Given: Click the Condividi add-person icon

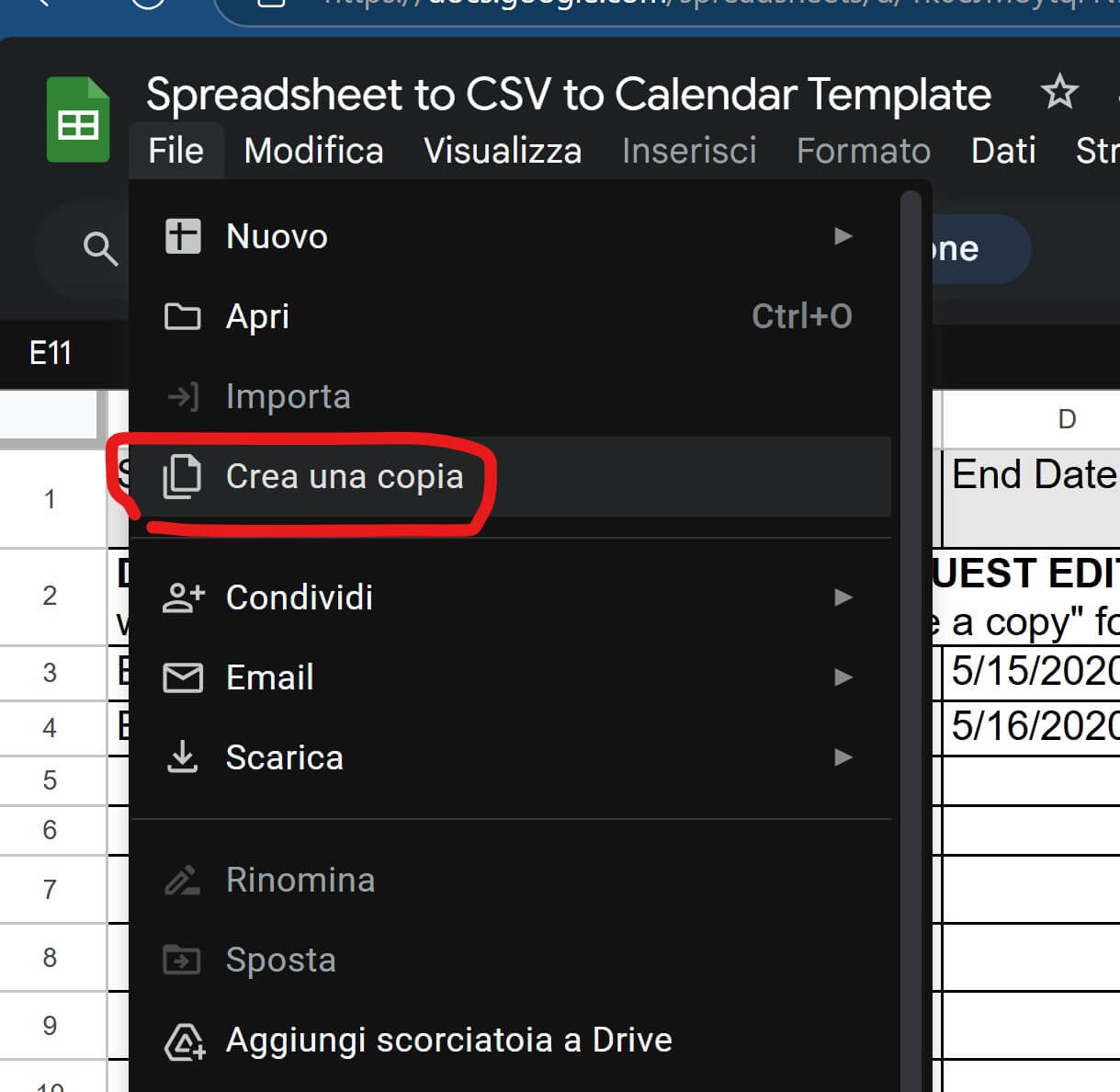Looking at the screenshot, I should point(183,597).
